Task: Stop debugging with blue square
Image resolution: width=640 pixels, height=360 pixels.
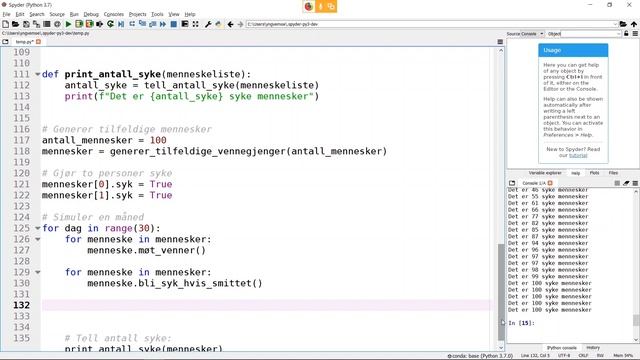Action: (x=173, y=24)
